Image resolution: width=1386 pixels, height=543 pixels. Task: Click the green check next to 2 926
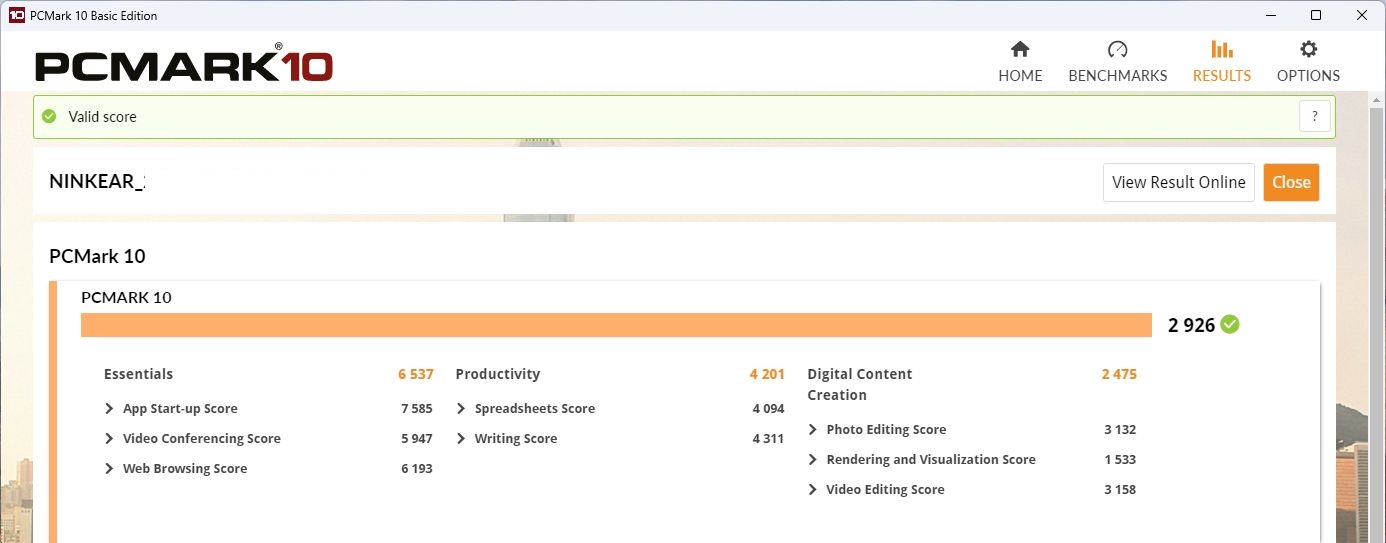point(1230,324)
